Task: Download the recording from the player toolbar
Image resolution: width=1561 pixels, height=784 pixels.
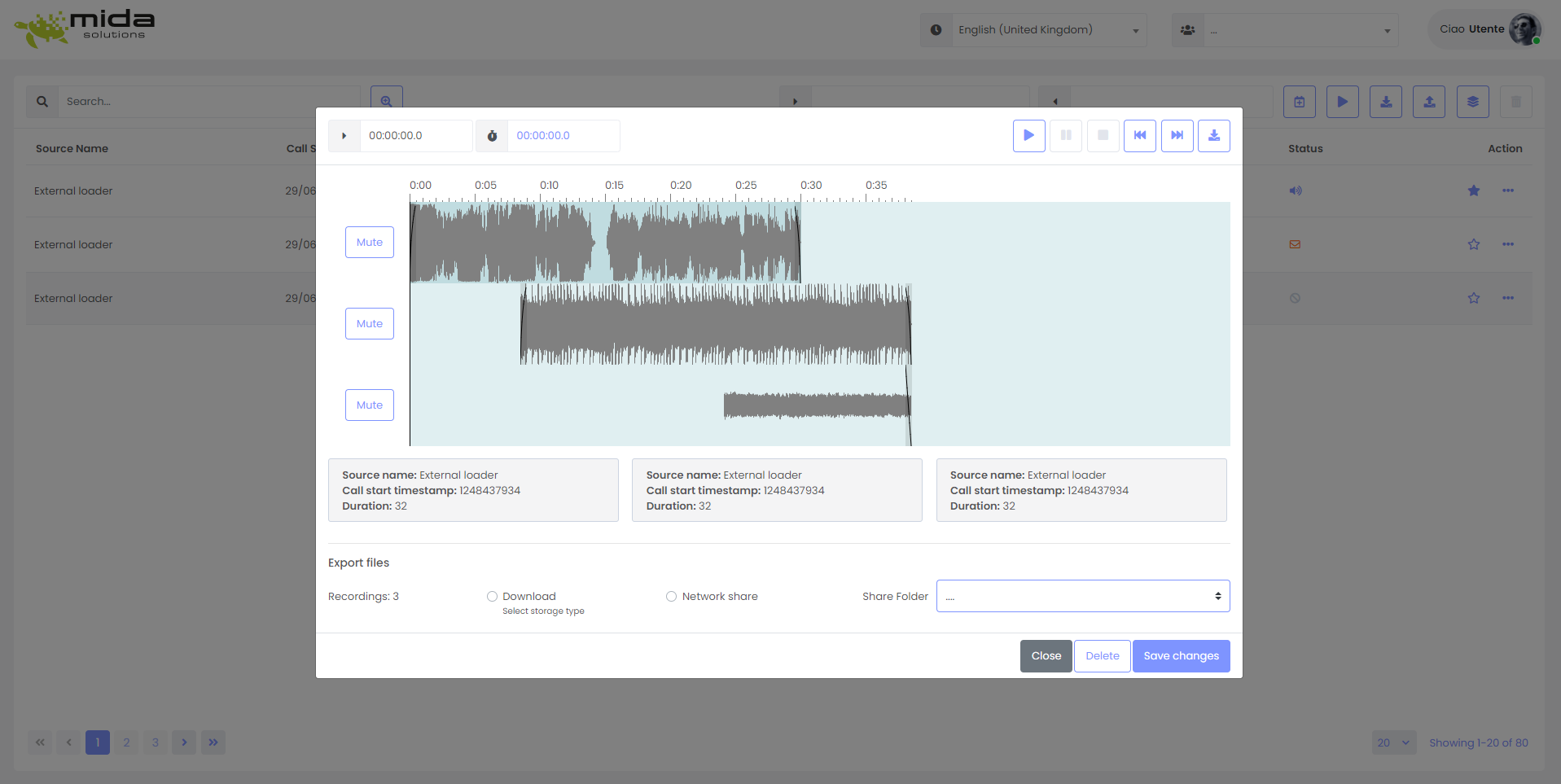Action: click(1214, 136)
